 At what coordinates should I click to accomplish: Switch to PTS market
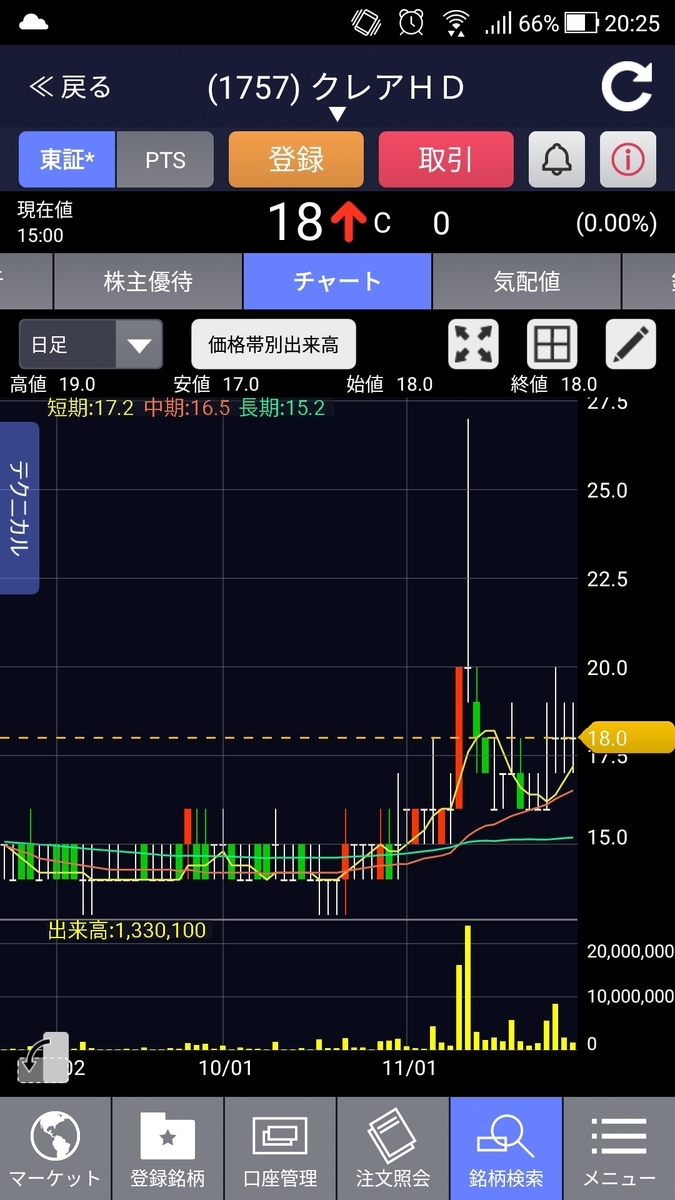point(165,159)
